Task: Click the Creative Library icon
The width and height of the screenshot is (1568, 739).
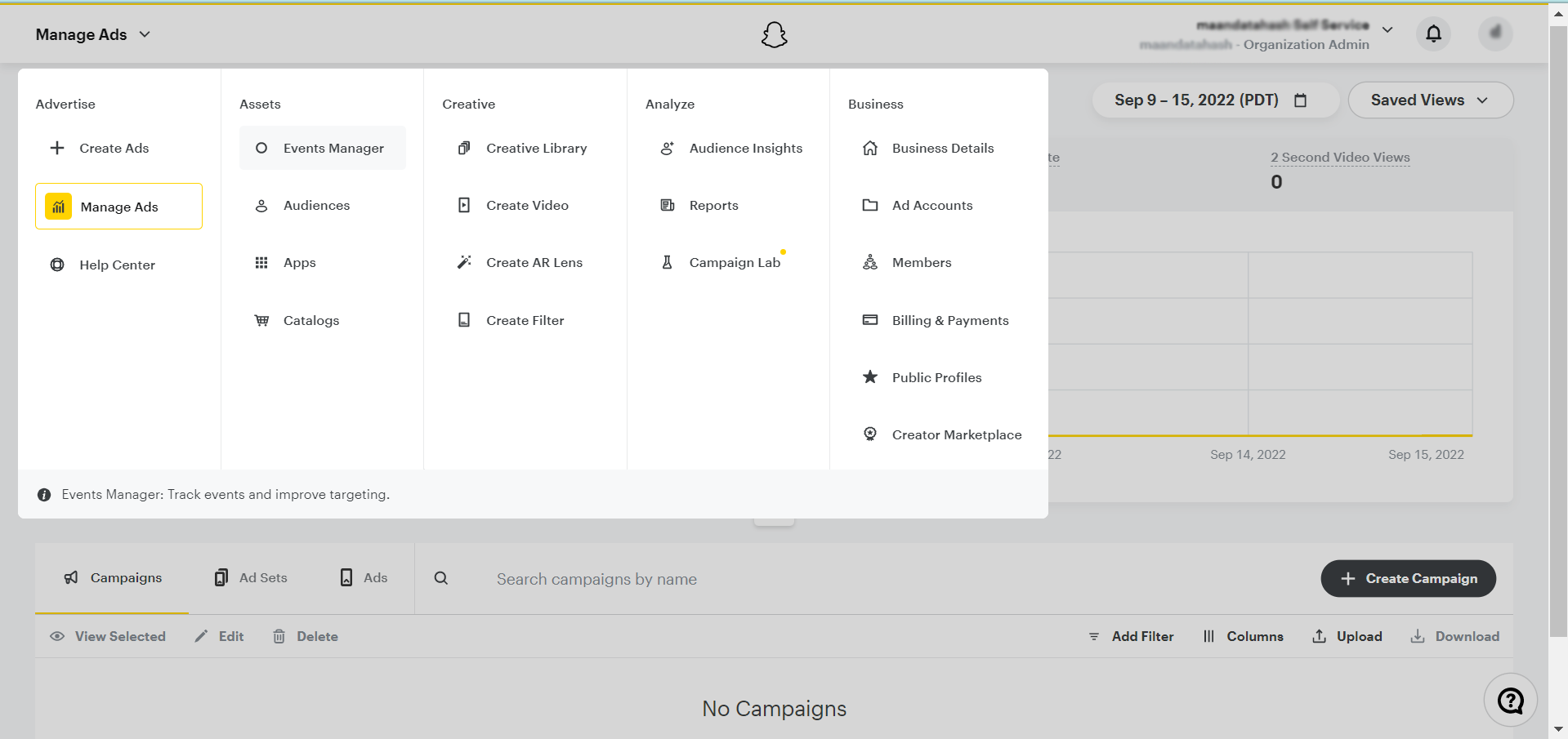Action: [x=464, y=148]
